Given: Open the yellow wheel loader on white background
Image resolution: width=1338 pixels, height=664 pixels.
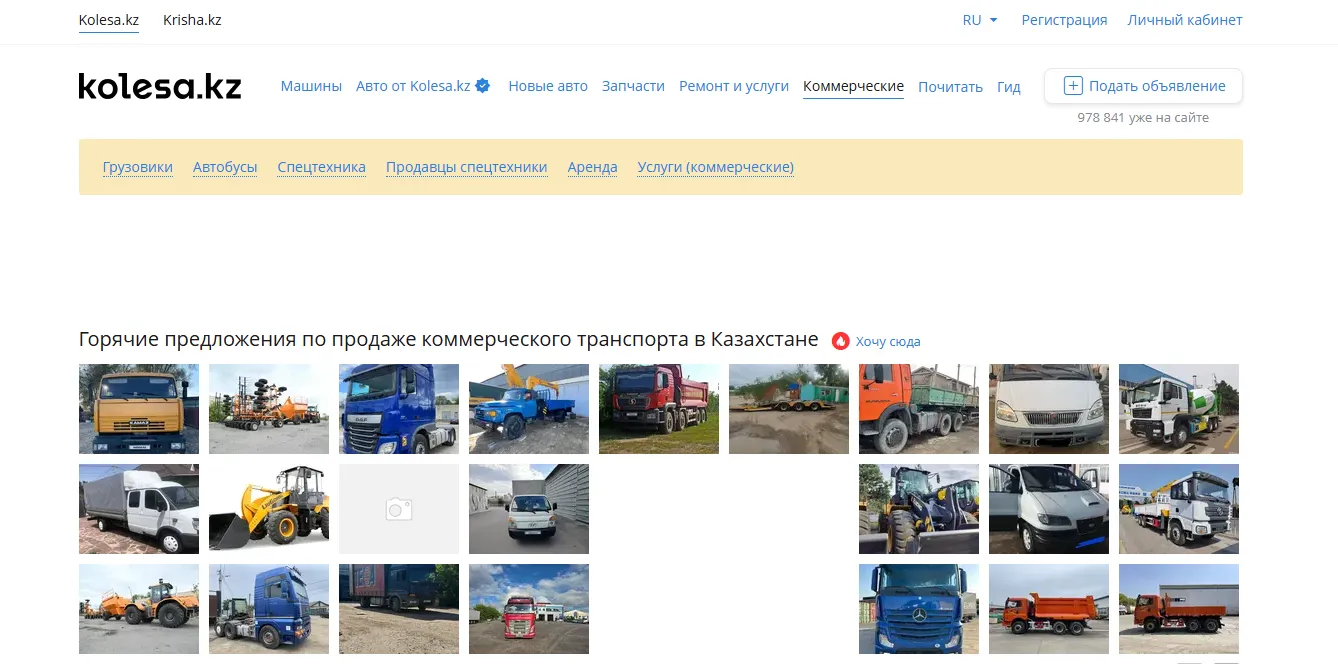Looking at the screenshot, I should [269, 509].
